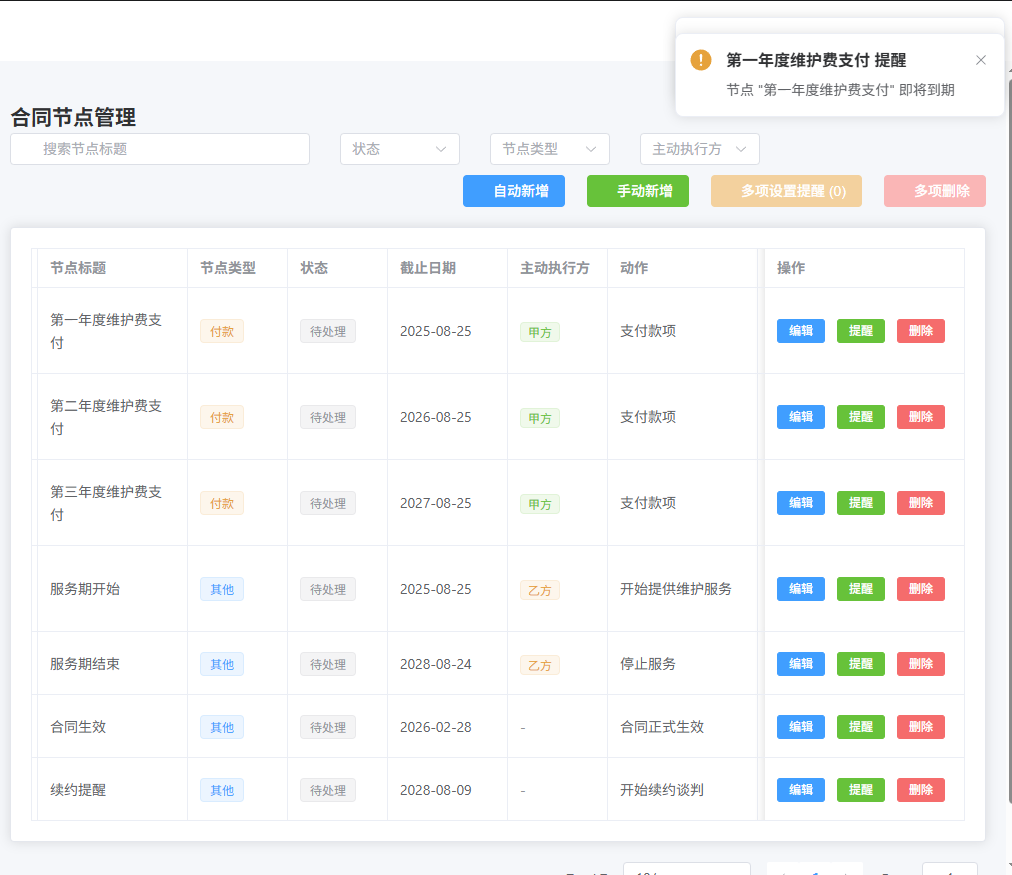Click the orange warning icon in notification
This screenshot has width=1012, height=875.
(700, 60)
